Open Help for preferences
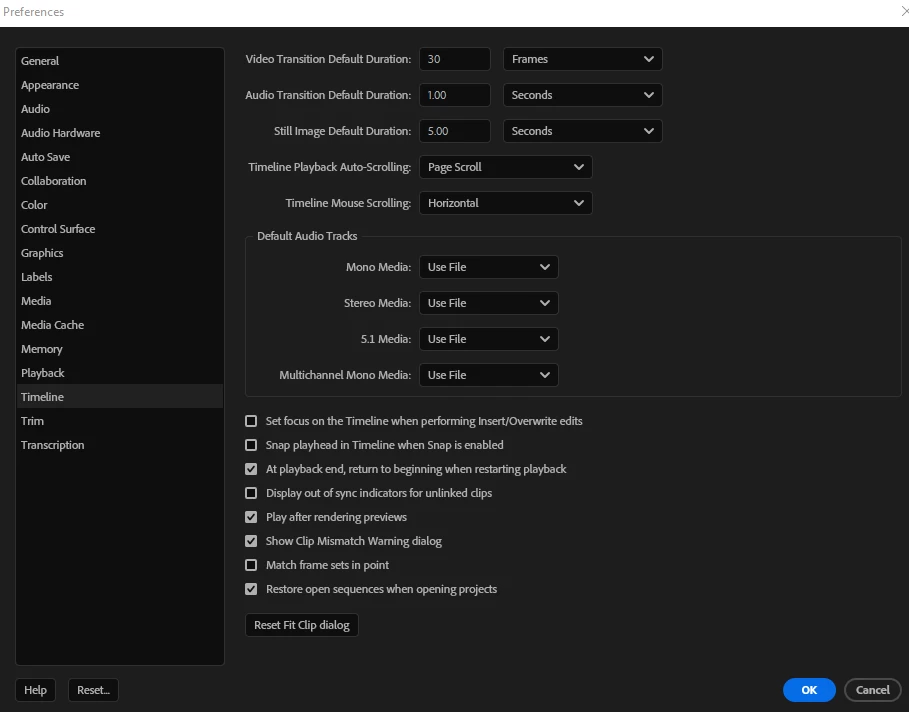Viewport: 909px width, 712px height. click(x=35, y=690)
